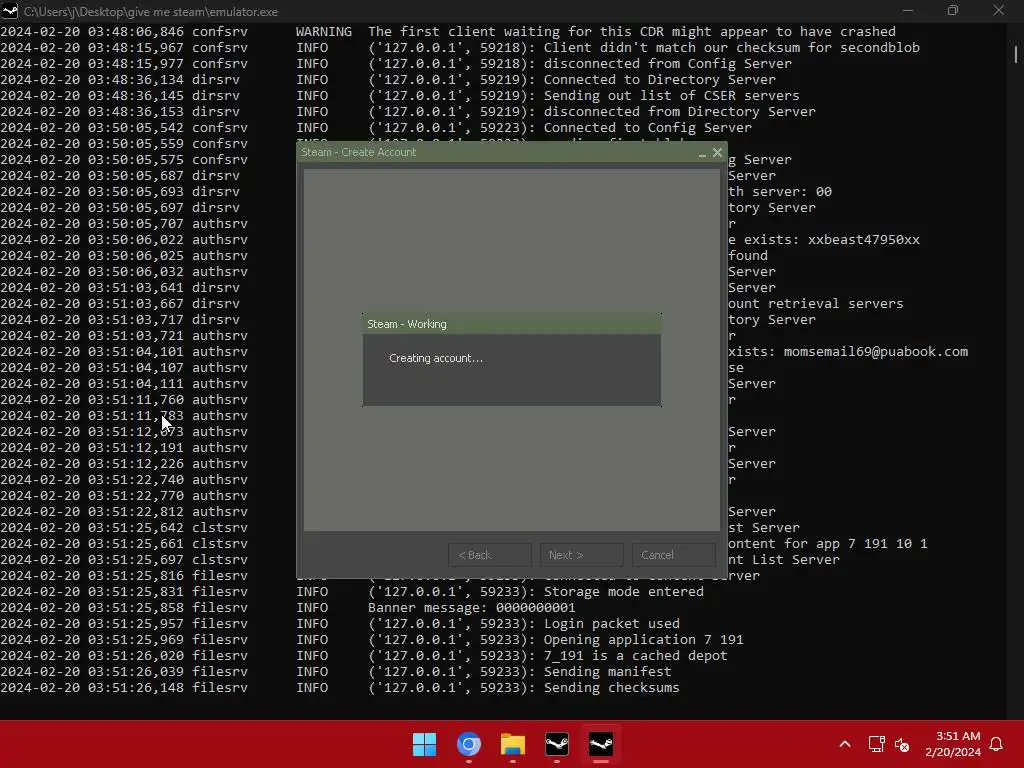Click the emulator.exe title bar icon
The height and width of the screenshot is (768, 1024).
[x=10, y=11]
